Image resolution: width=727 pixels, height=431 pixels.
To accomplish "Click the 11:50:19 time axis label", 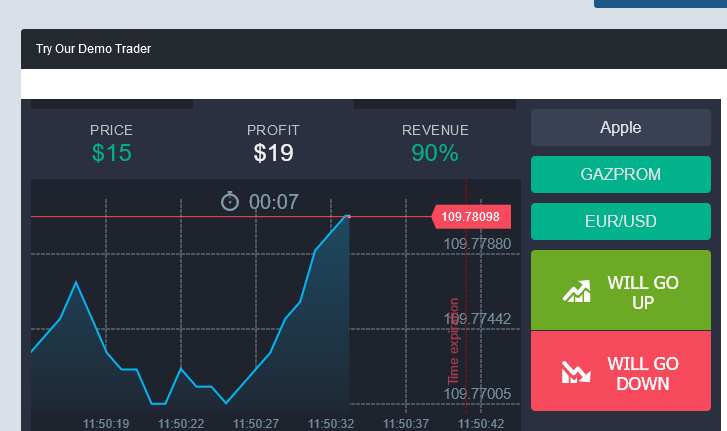I will (x=106, y=424).
